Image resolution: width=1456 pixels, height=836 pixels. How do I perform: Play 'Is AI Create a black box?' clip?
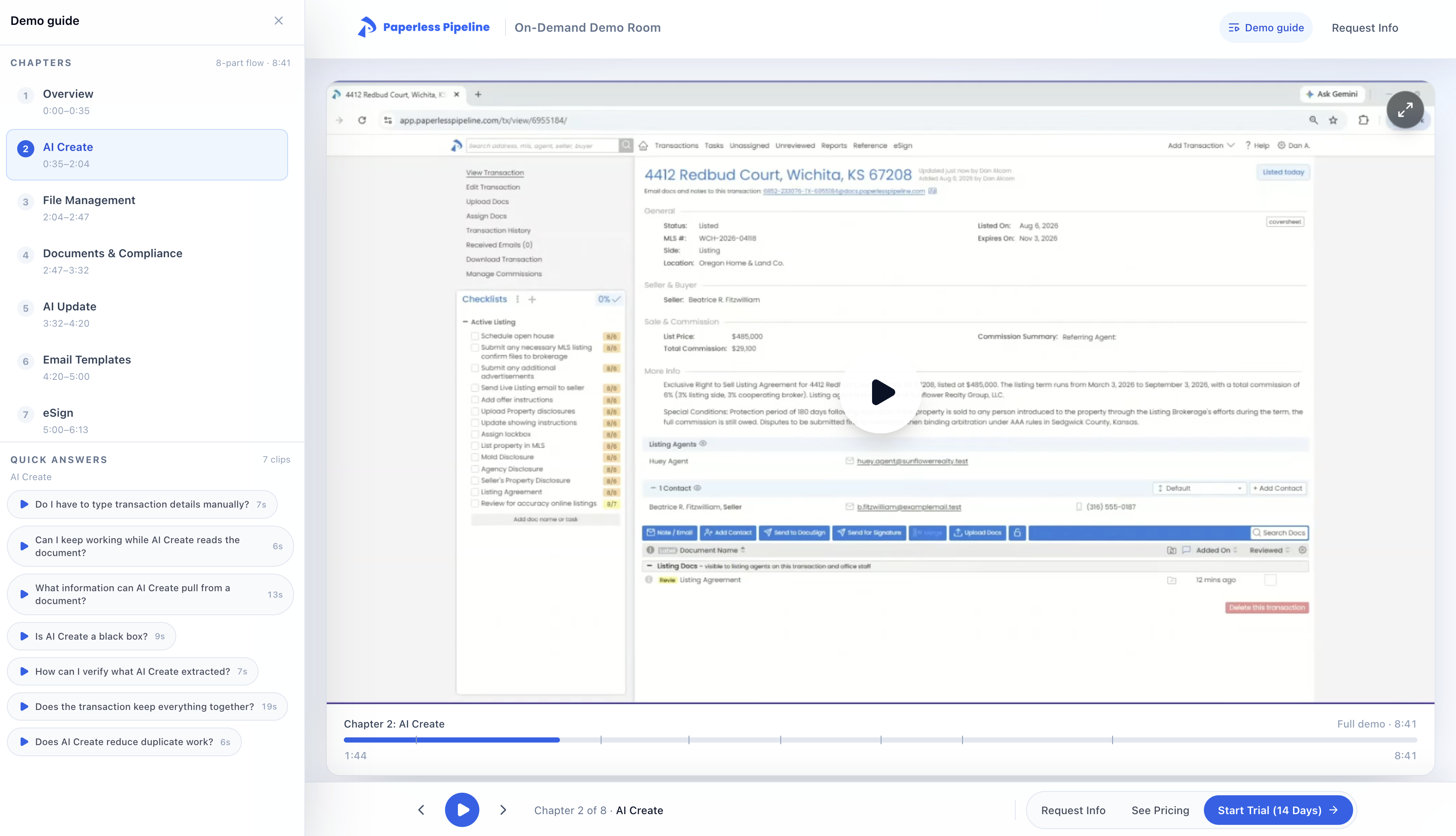coord(91,636)
